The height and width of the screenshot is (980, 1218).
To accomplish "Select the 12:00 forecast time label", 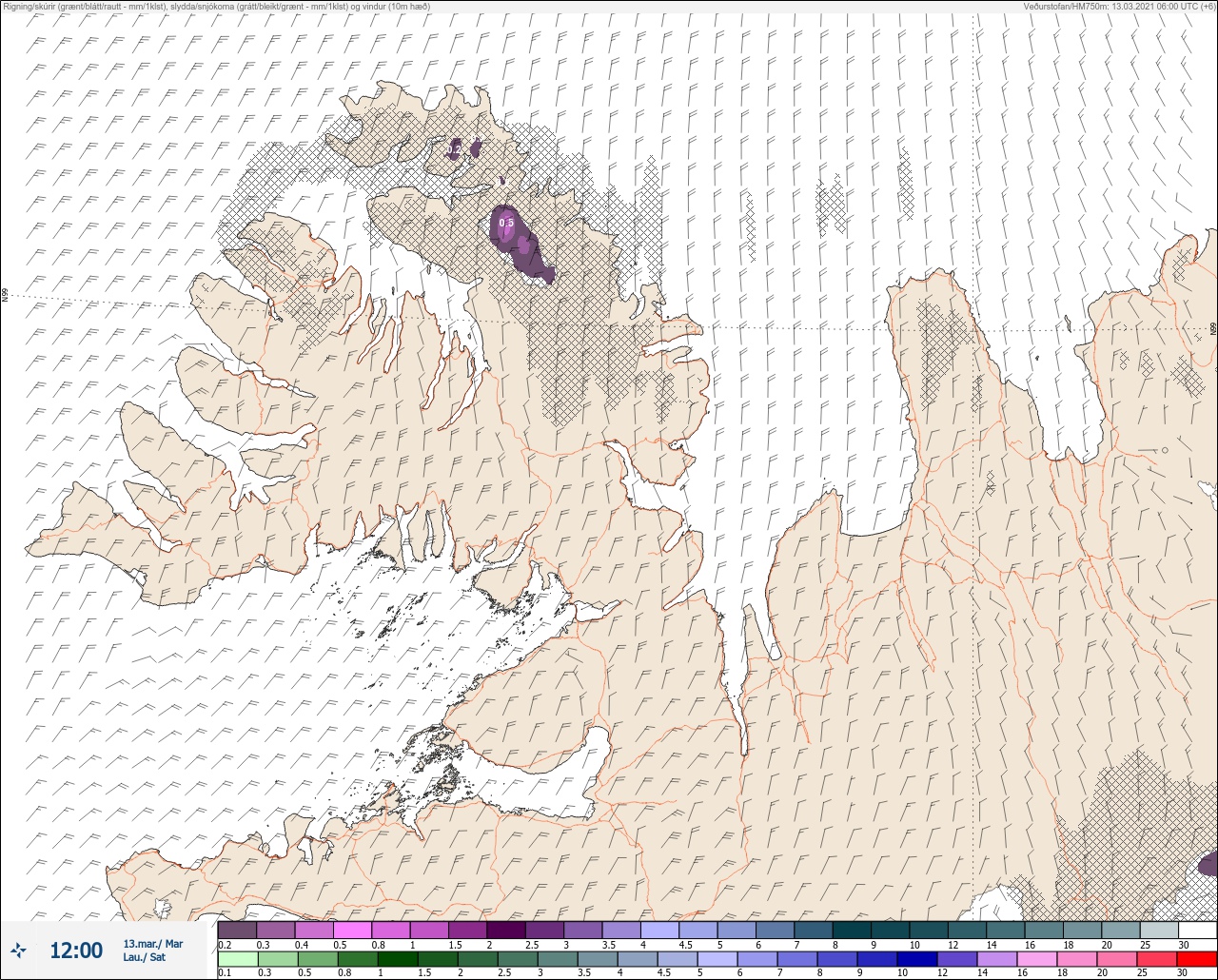I will tap(76, 951).
